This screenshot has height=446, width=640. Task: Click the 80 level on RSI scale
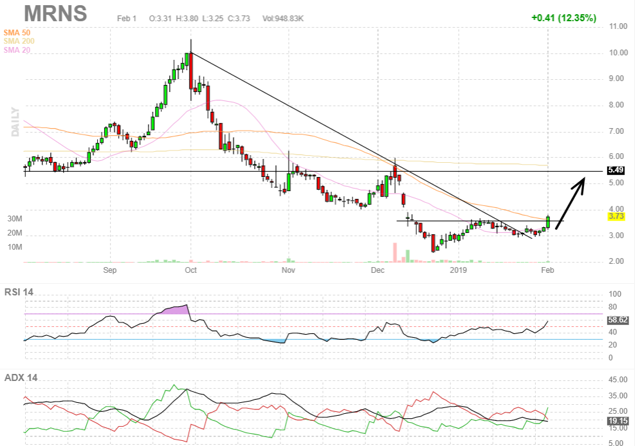point(612,307)
